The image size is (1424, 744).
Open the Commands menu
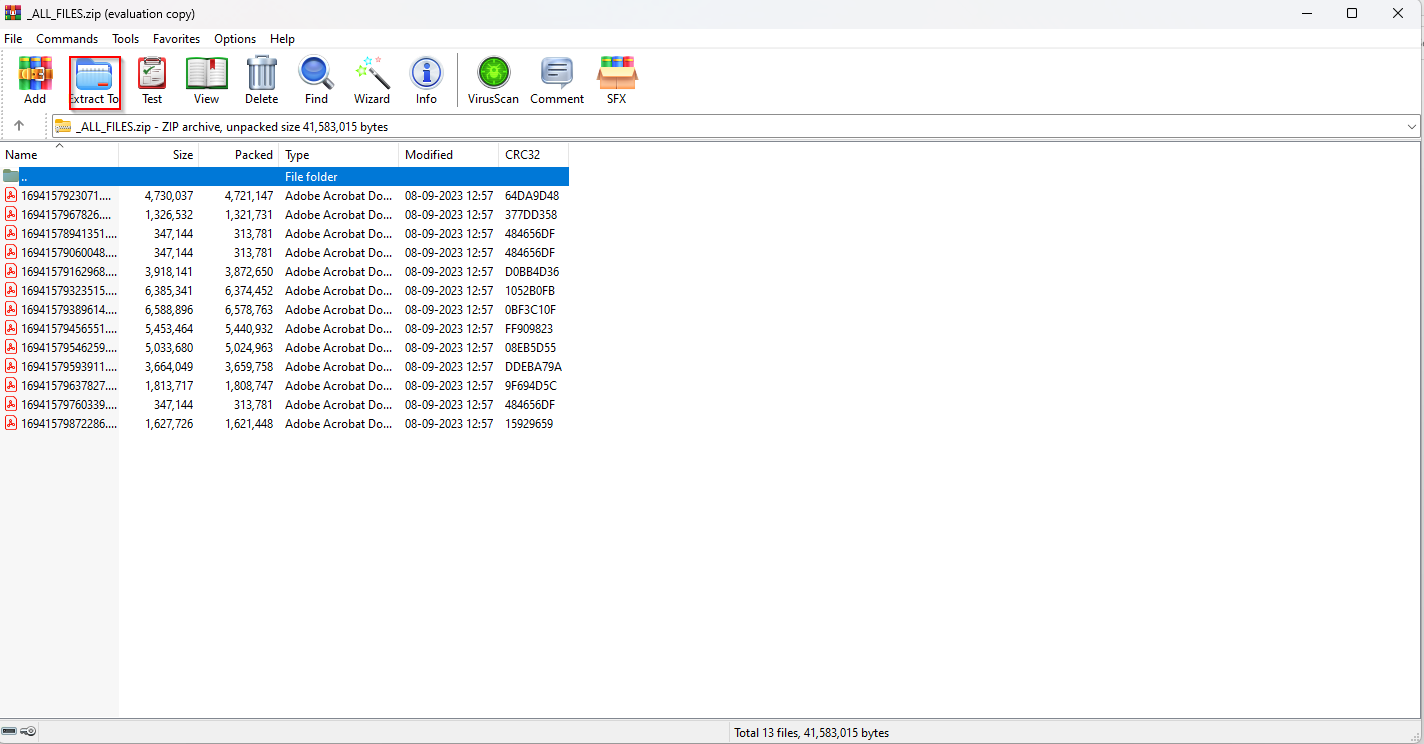(x=67, y=39)
